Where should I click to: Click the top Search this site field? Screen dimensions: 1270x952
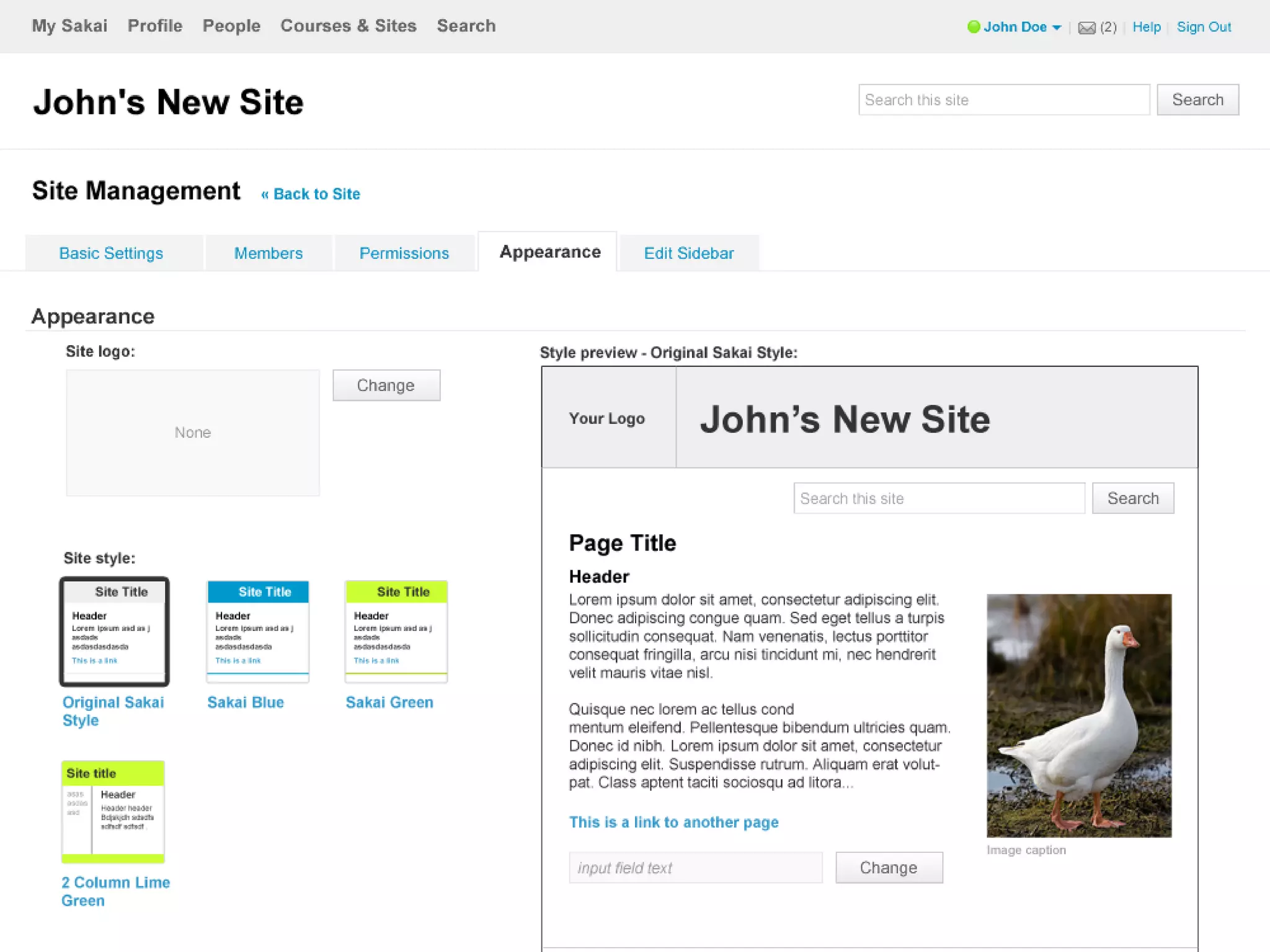(x=1004, y=100)
